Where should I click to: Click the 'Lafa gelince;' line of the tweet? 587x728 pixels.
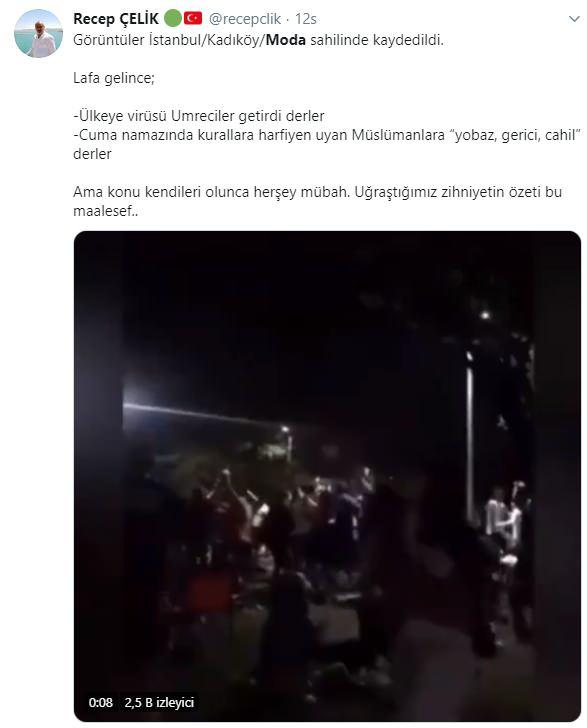[x=114, y=78]
